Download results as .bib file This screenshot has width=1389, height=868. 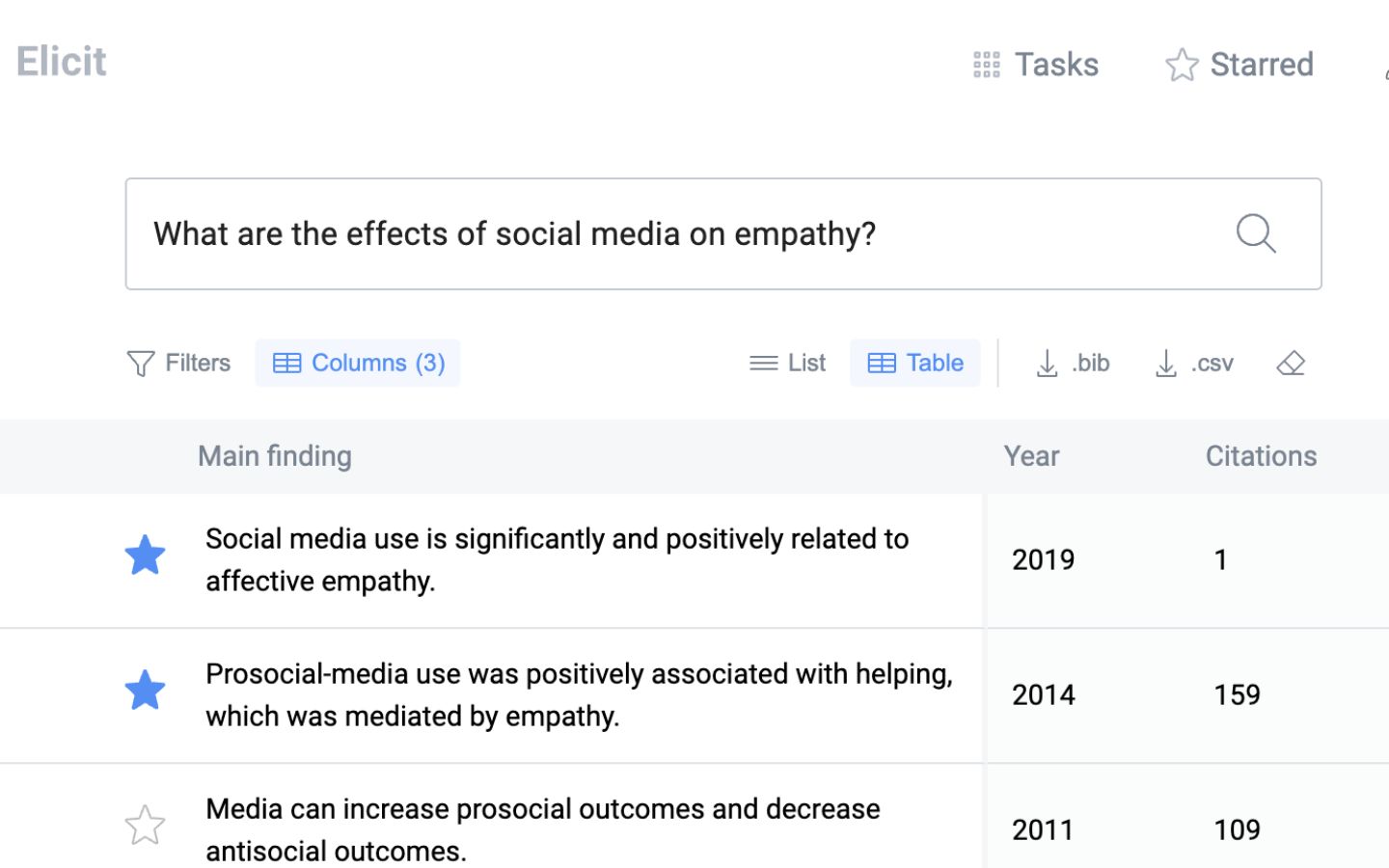pos(1073,364)
